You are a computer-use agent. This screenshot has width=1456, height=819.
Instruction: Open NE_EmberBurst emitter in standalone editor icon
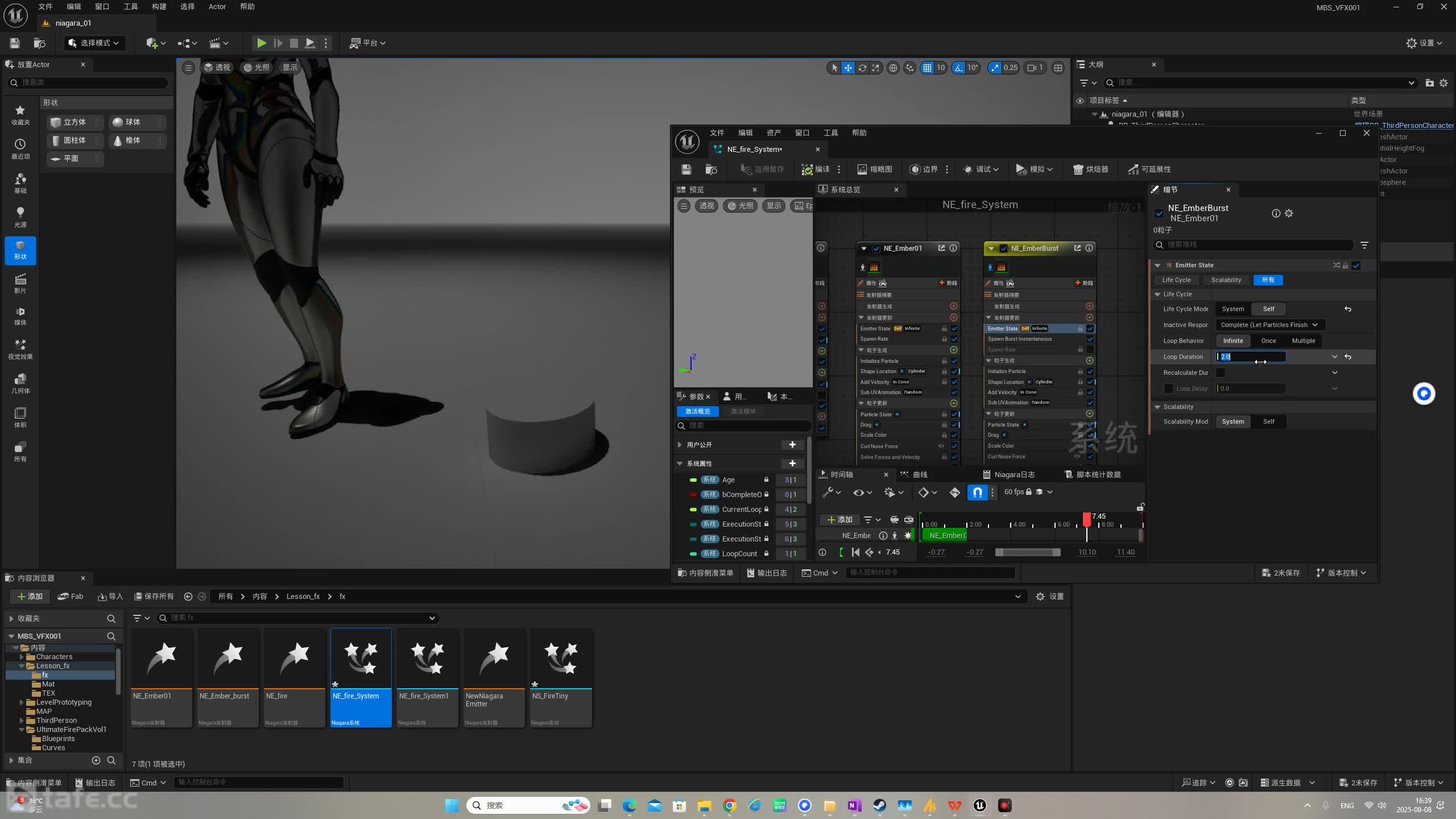point(1077,248)
